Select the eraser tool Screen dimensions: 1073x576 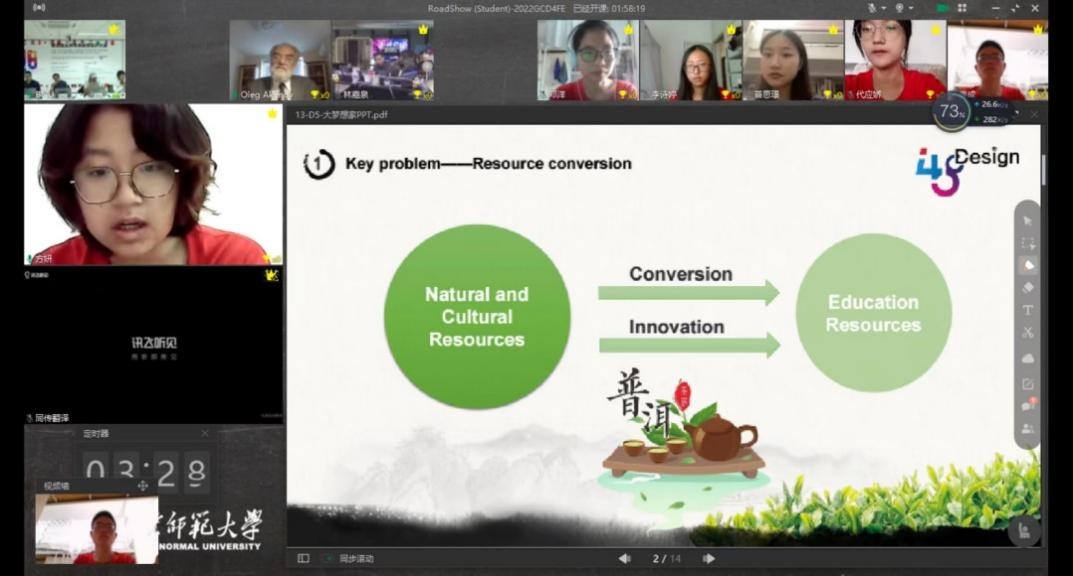coord(1027,287)
